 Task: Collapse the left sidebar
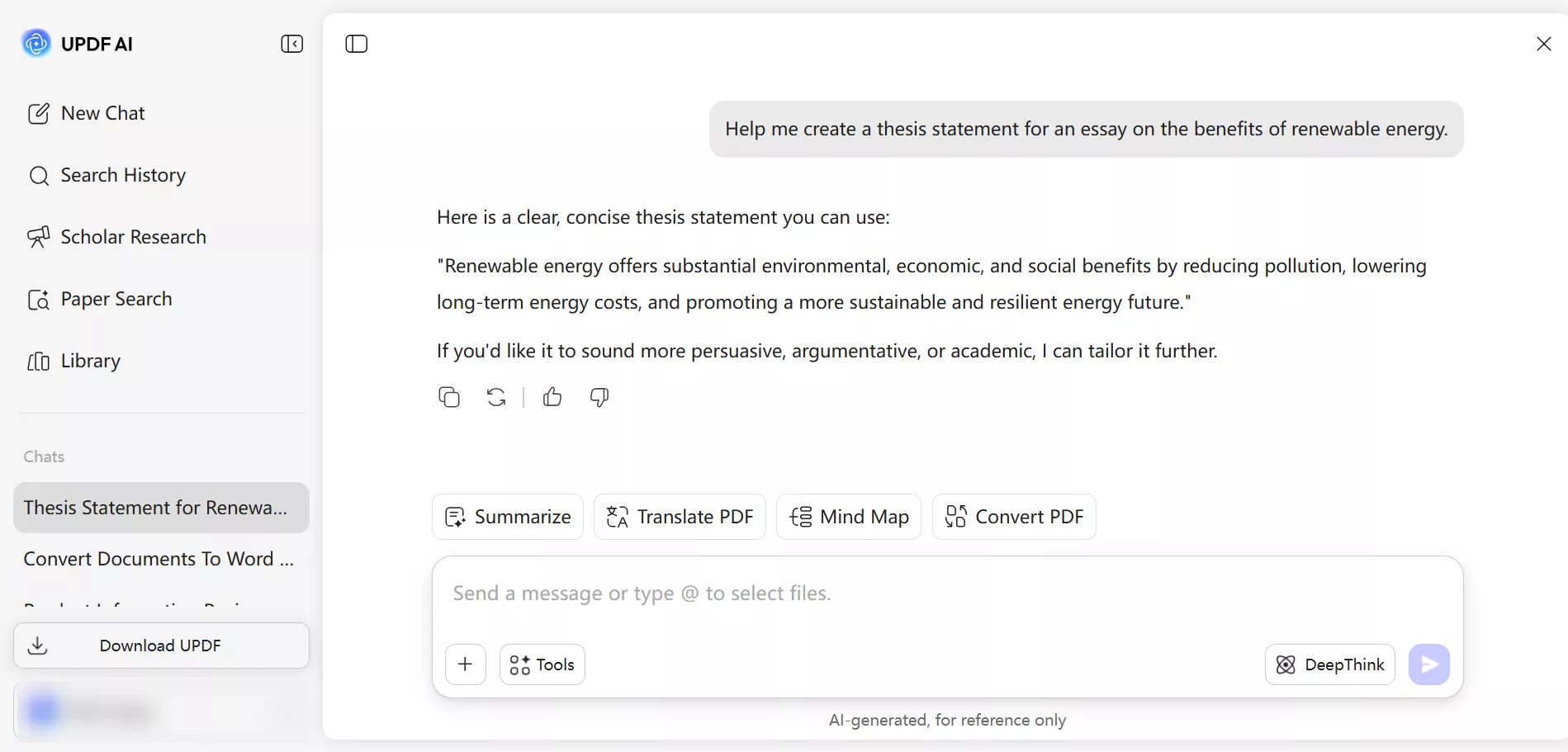coord(291,44)
